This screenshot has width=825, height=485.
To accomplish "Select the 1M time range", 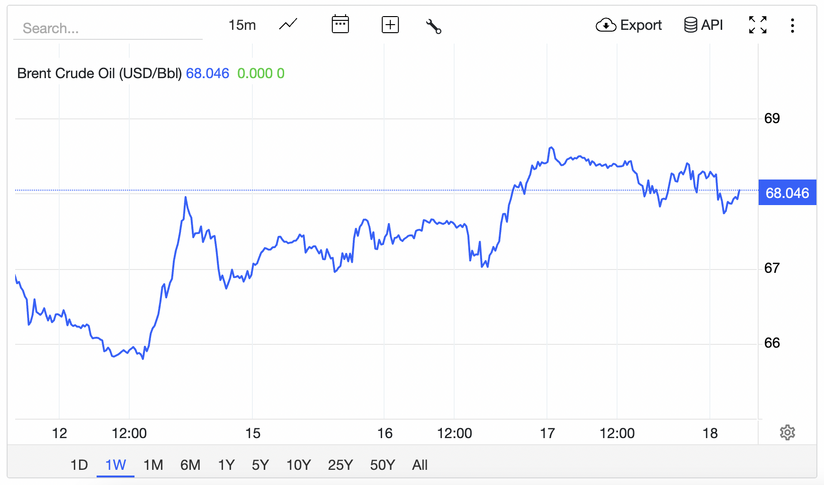I will [x=153, y=465].
